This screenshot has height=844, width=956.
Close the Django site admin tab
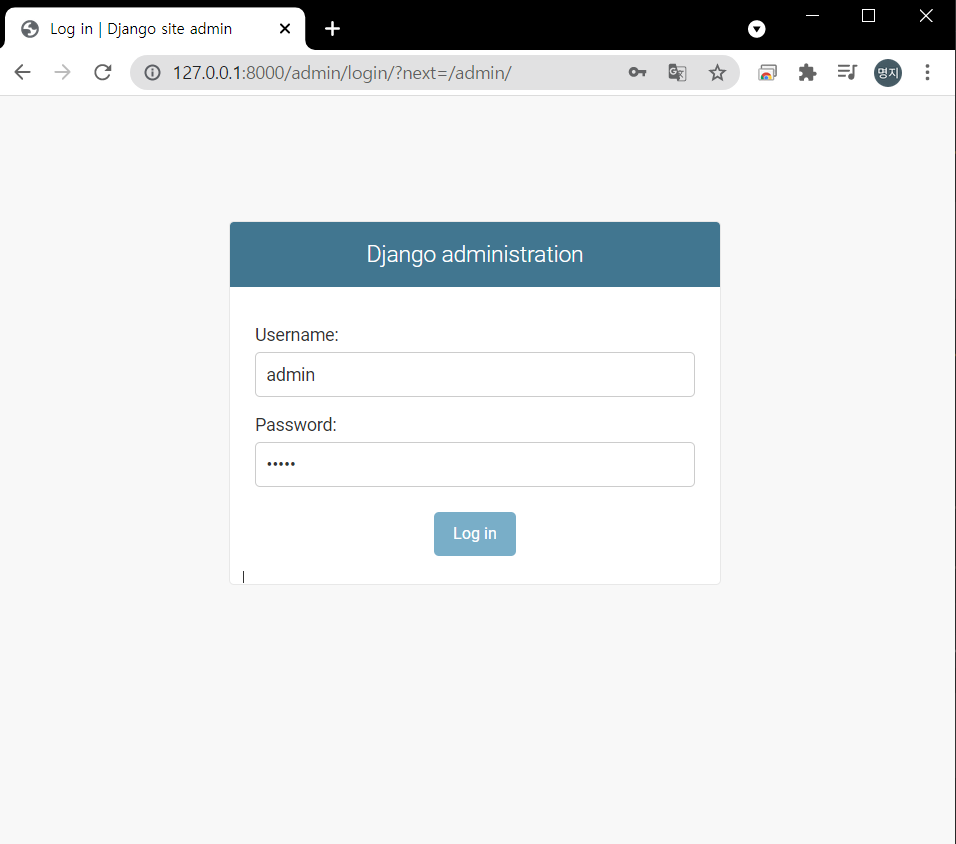285,29
